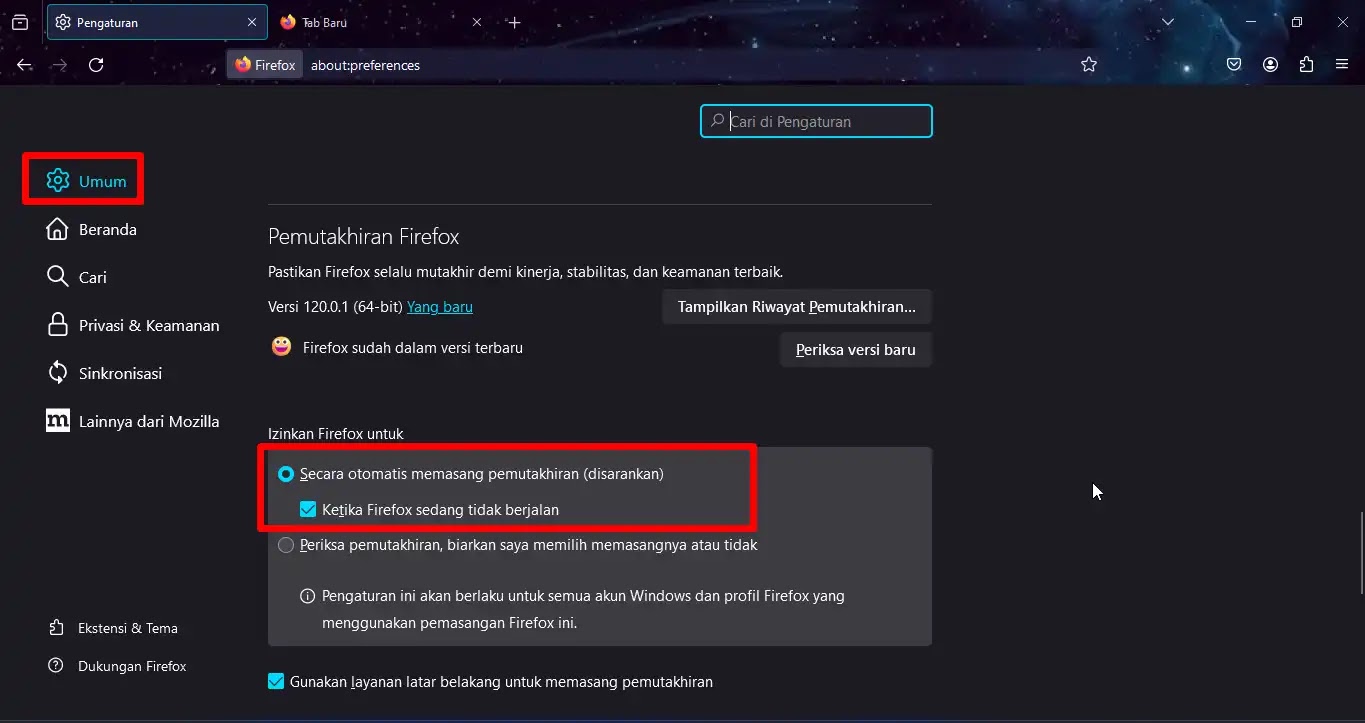Click the Firefox sudah dalam versi terbaru text
The width and height of the screenshot is (1365, 723).
(x=413, y=348)
